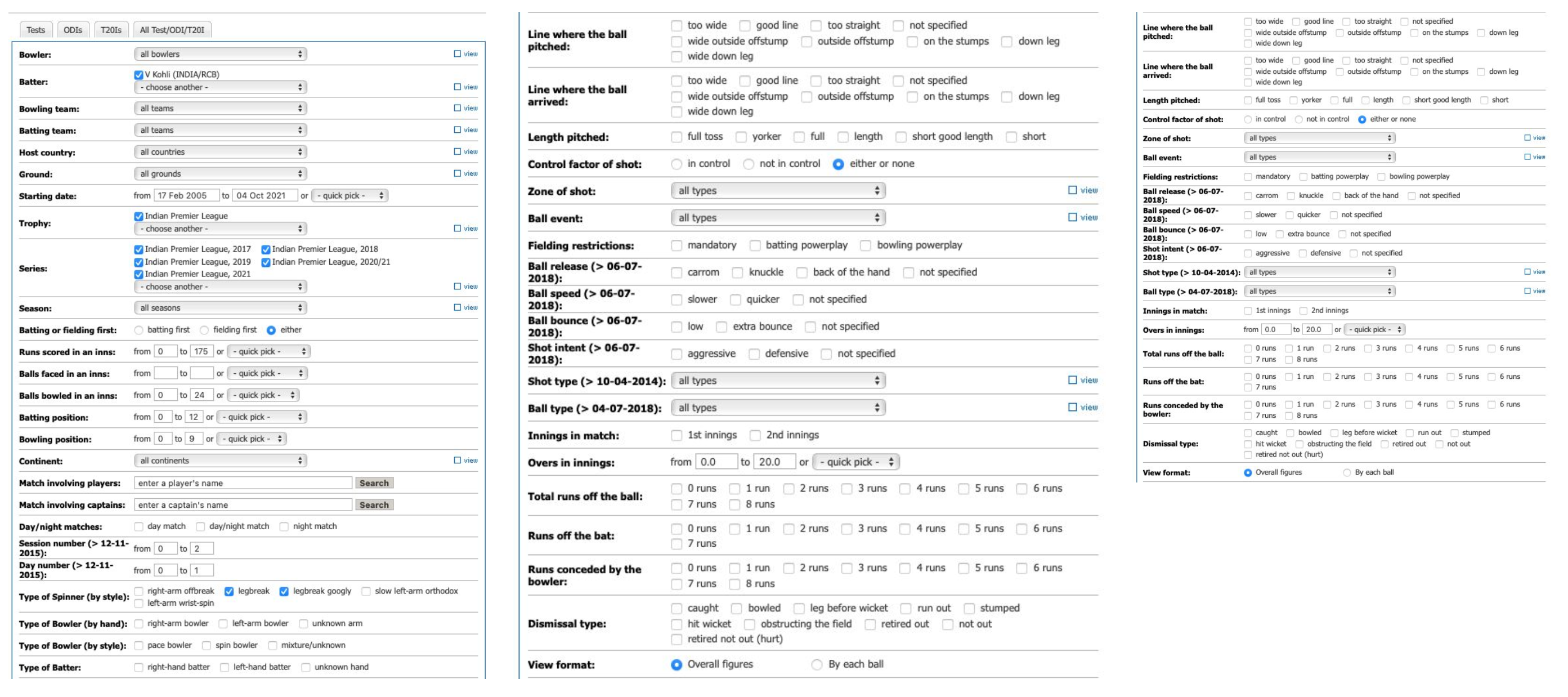Switch to the ODIs tab

click(x=73, y=30)
